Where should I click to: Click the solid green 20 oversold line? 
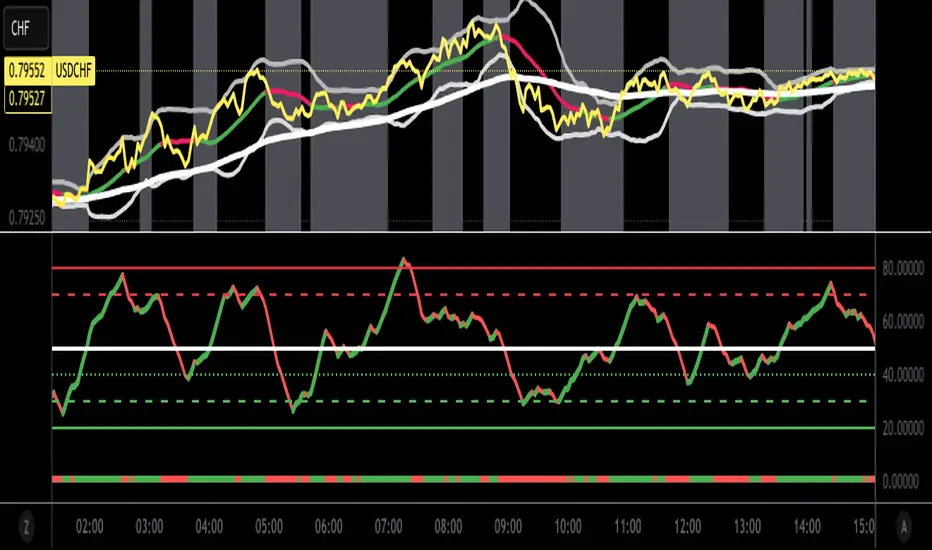(x=464, y=428)
